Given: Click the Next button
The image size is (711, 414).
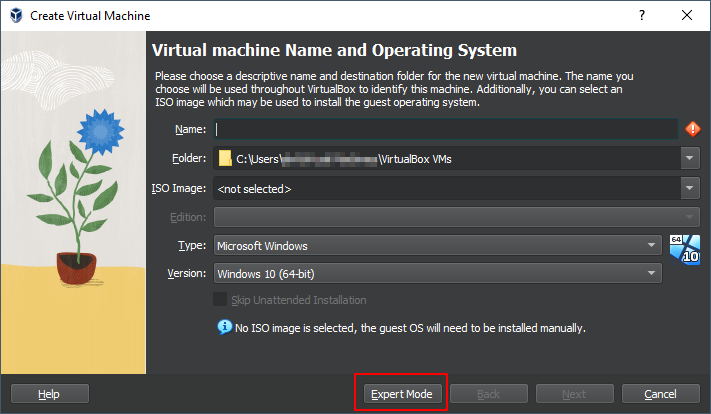Looking at the screenshot, I should (575, 394).
